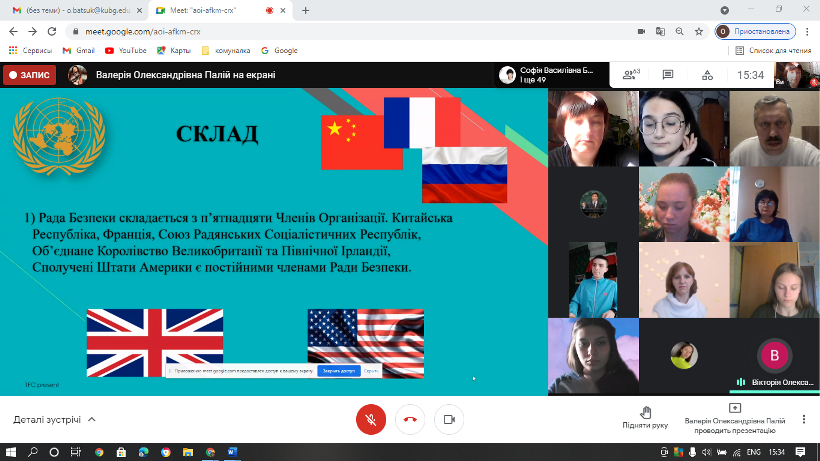Click Софія Василівна and 49 others chip

point(552,75)
